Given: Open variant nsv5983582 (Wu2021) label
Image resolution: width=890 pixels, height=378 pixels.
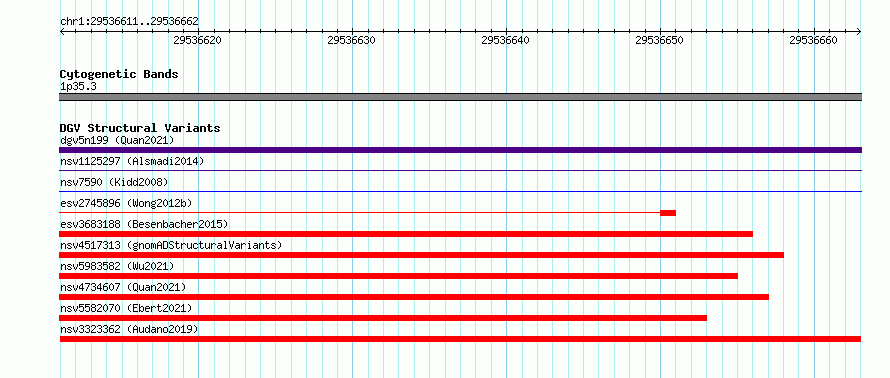Looking at the screenshot, I should (117, 266).
